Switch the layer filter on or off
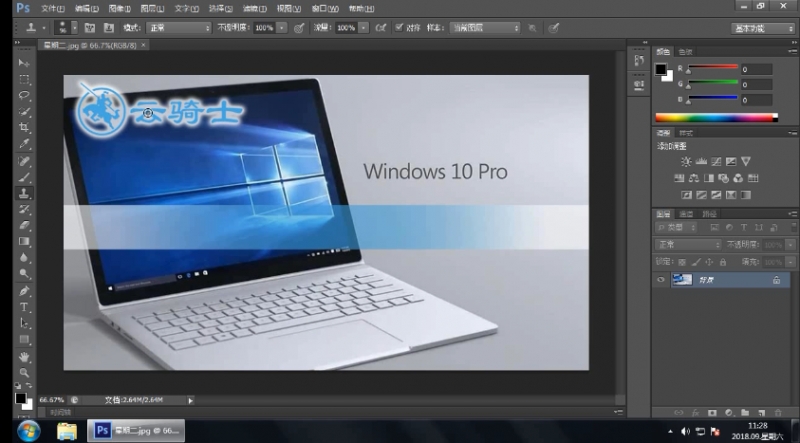The width and height of the screenshot is (800, 443). click(x=794, y=228)
